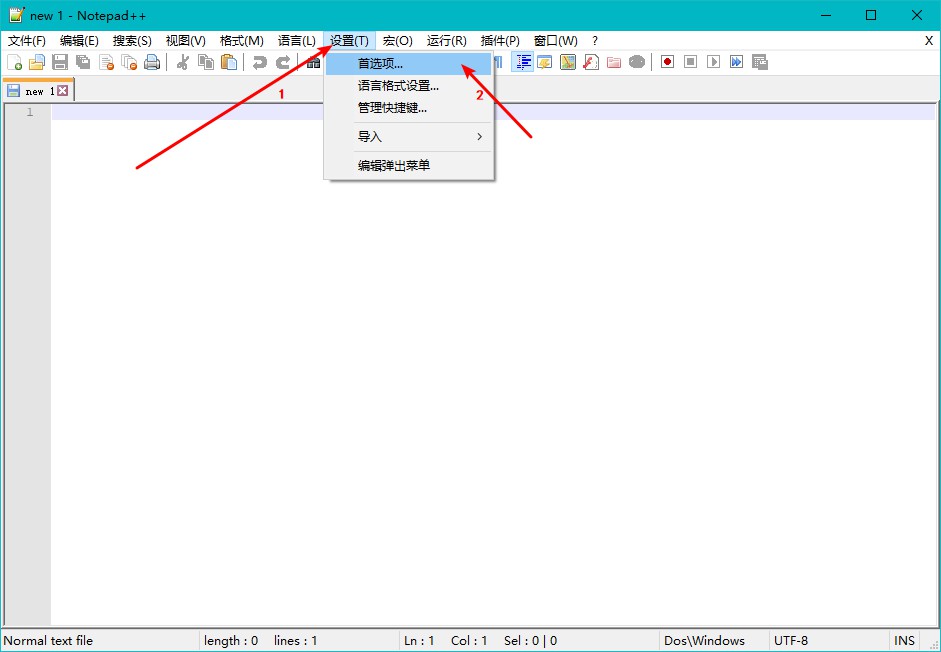941x652 pixels.
Task: Open the User Defined Language icon
Action: tap(545, 62)
